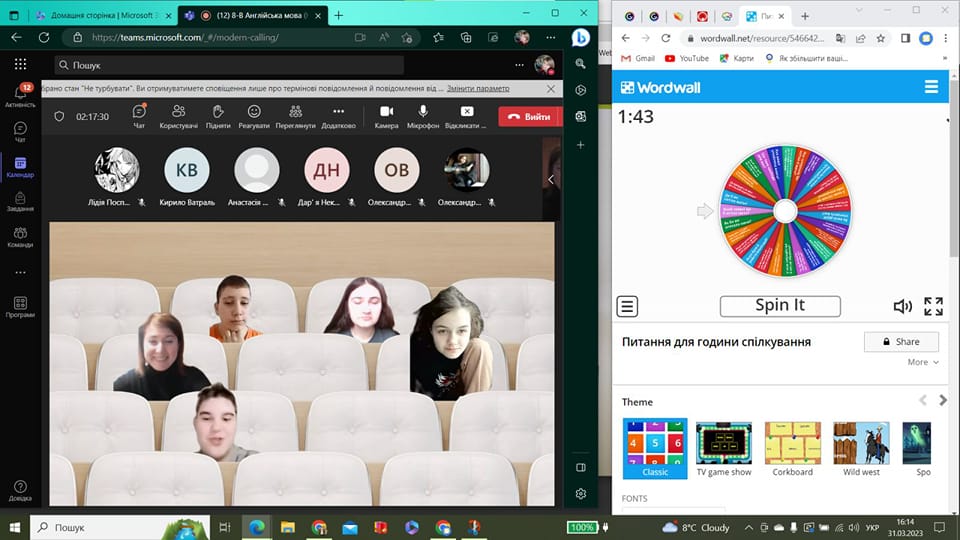Image resolution: width=960 pixels, height=540 pixels.
Task: Show the participants list (Користувачі)
Action: click(179, 115)
